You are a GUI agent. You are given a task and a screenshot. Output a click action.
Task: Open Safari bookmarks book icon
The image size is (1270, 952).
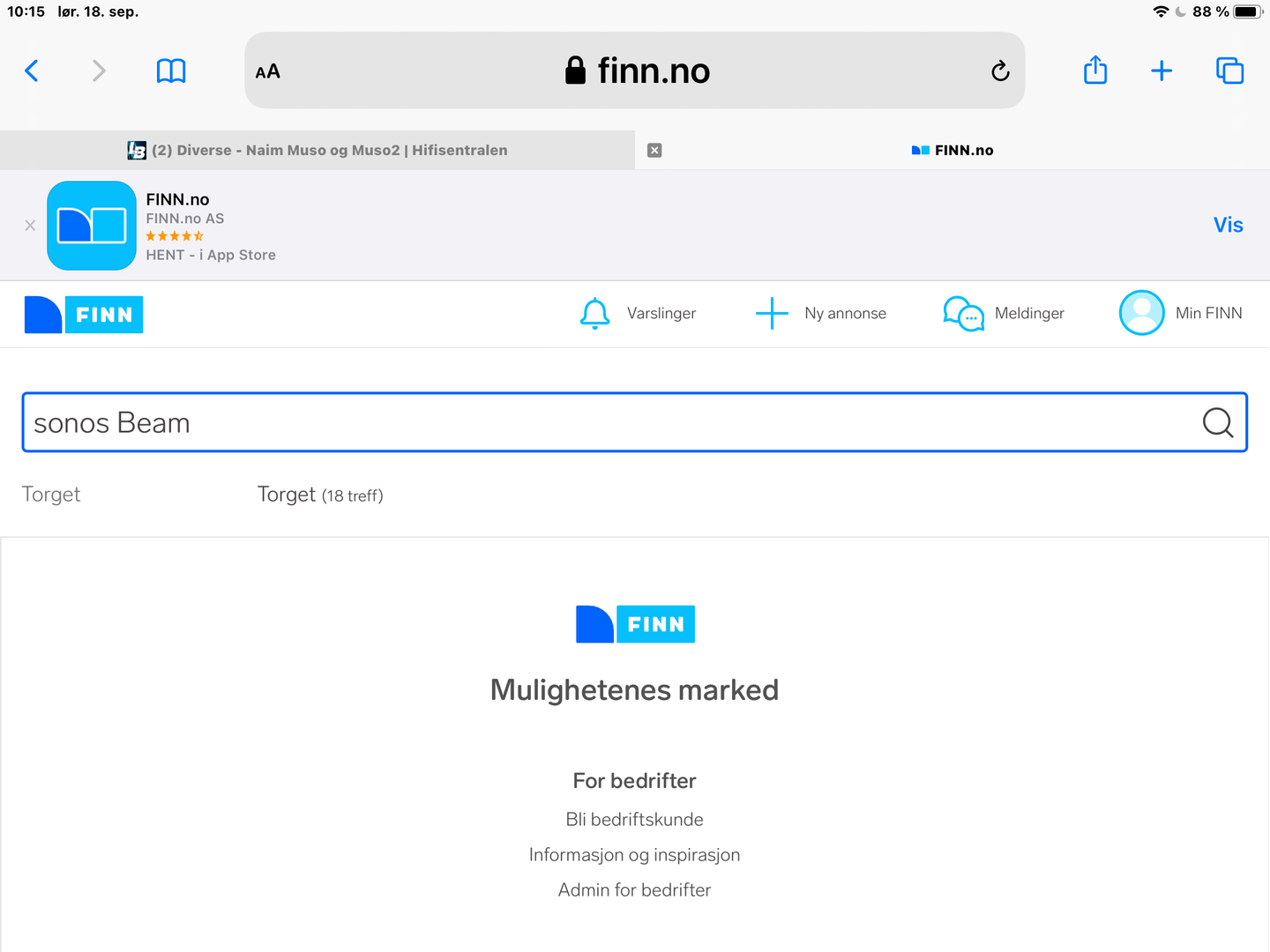(x=171, y=71)
